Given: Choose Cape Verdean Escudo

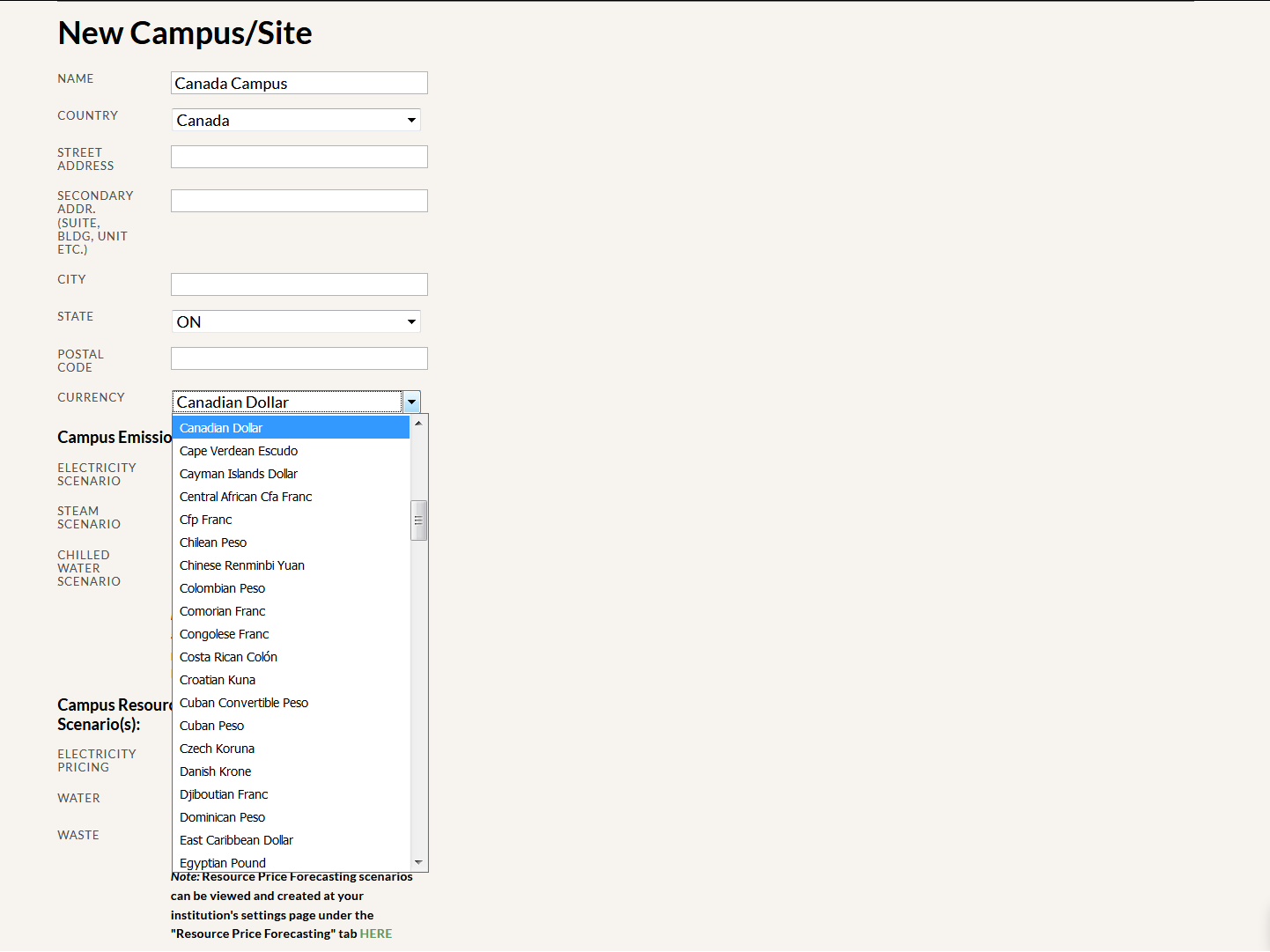Looking at the screenshot, I should (x=292, y=451).
